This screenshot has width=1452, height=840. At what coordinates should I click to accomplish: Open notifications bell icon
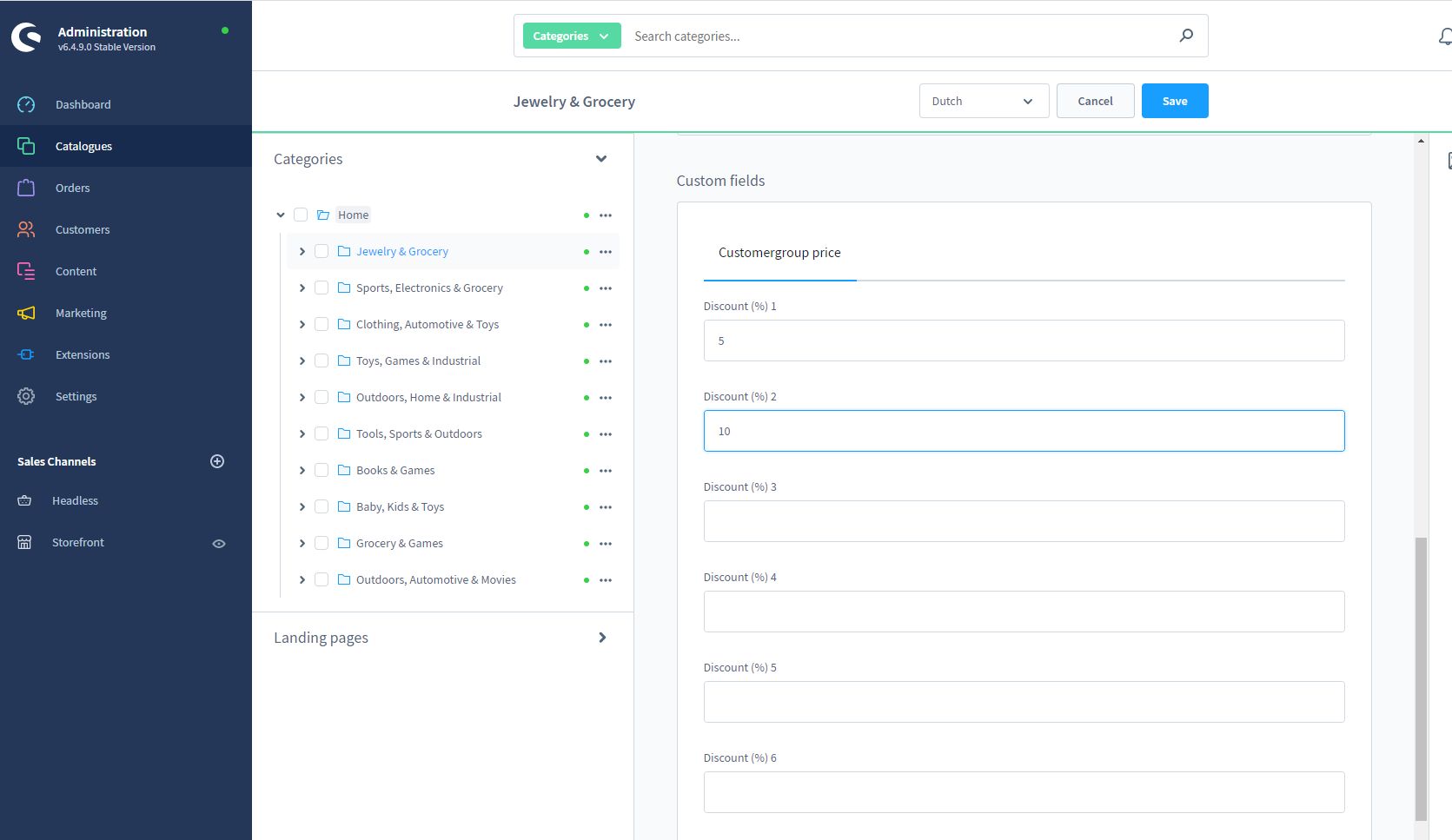pos(1444,36)
